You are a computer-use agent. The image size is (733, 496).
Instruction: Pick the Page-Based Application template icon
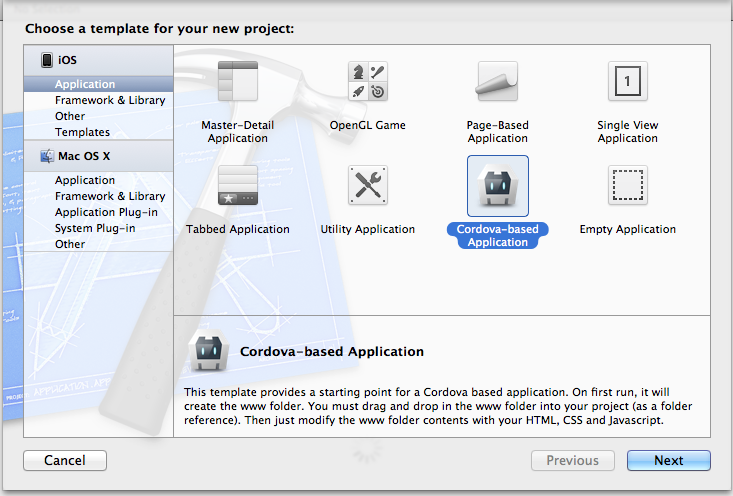pos(497,81)
